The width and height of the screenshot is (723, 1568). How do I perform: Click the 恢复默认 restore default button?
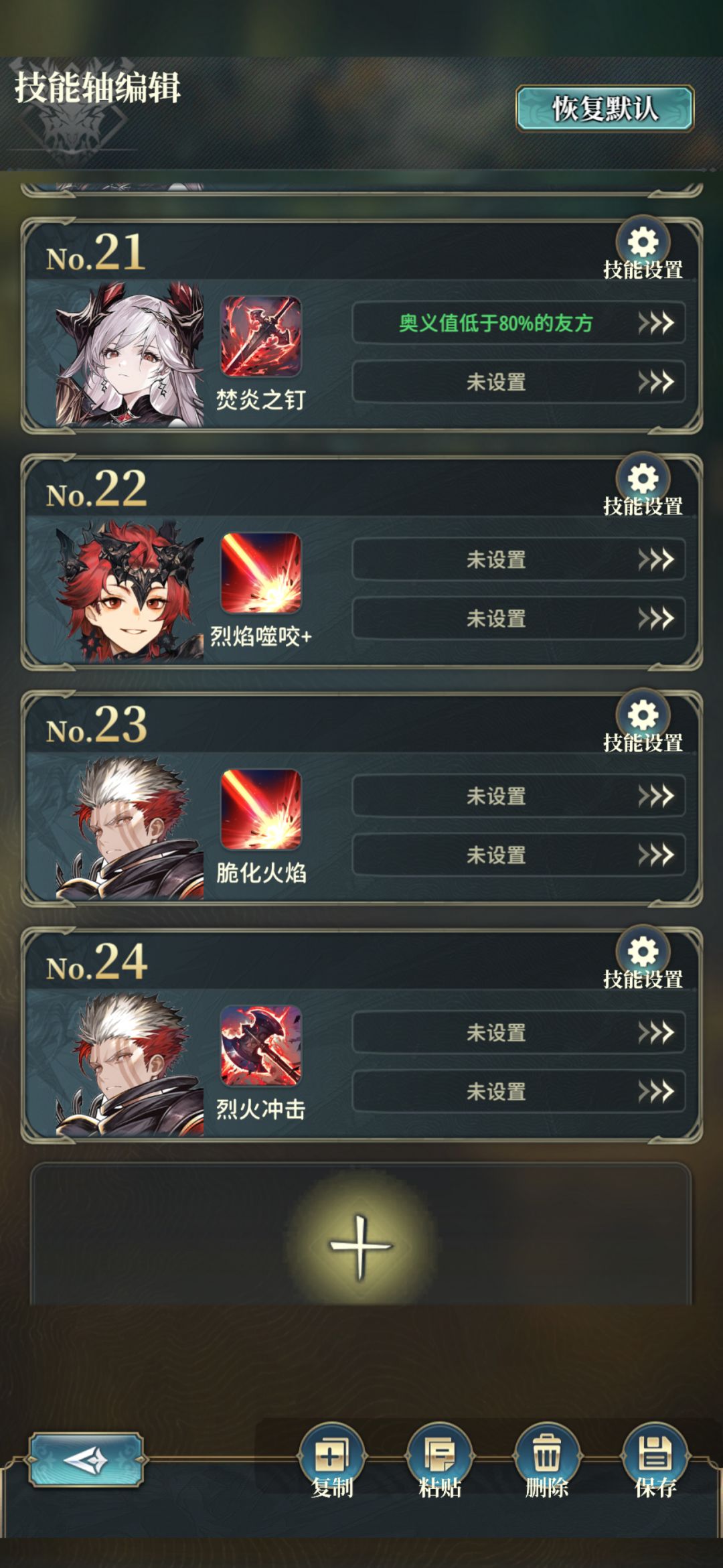(605, 109)
